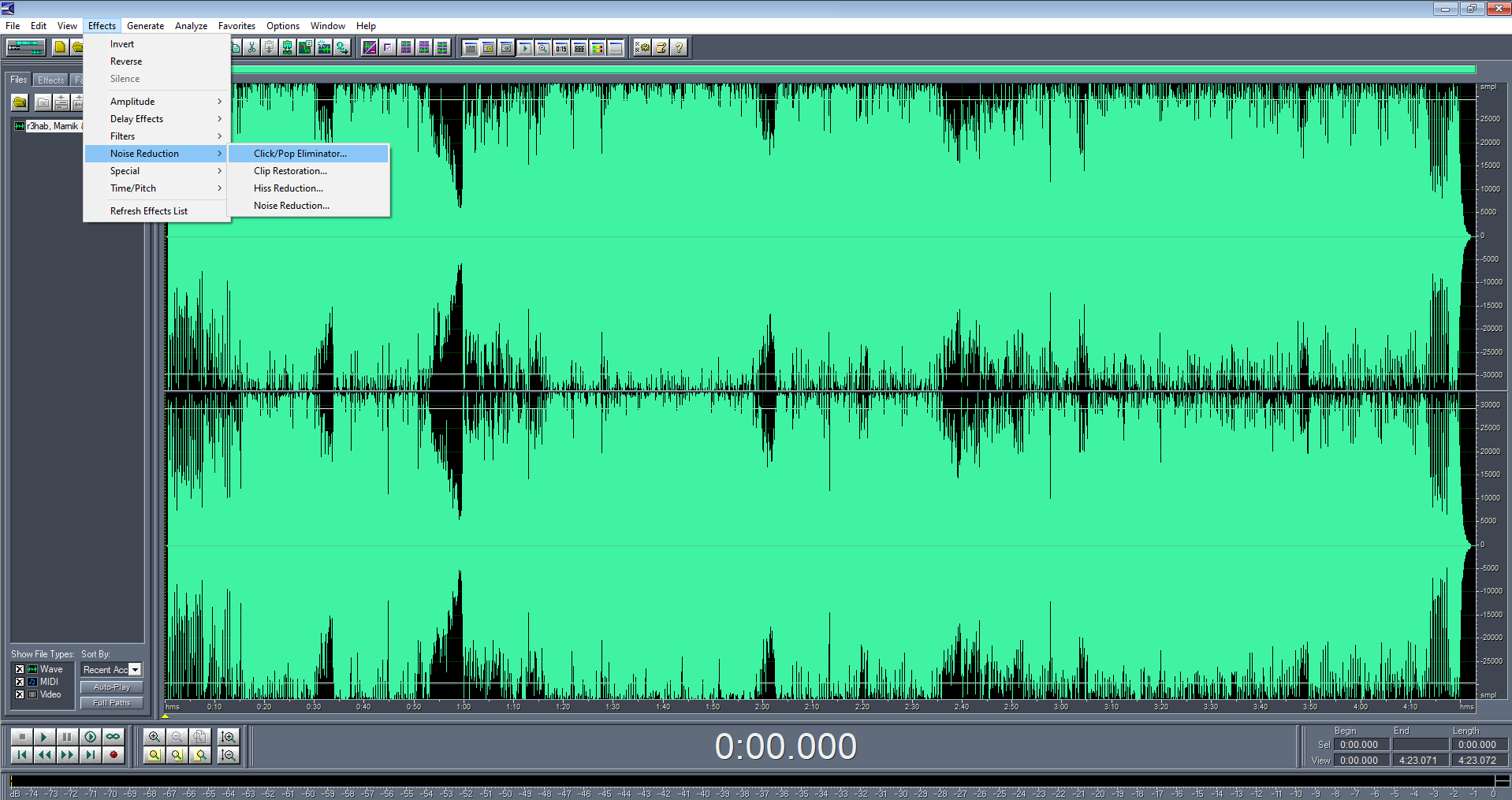This screenshot has height=800, width=1512.
Task: Click the question mark Help icon
Action: pyautogui.click(x=679, y=47)
